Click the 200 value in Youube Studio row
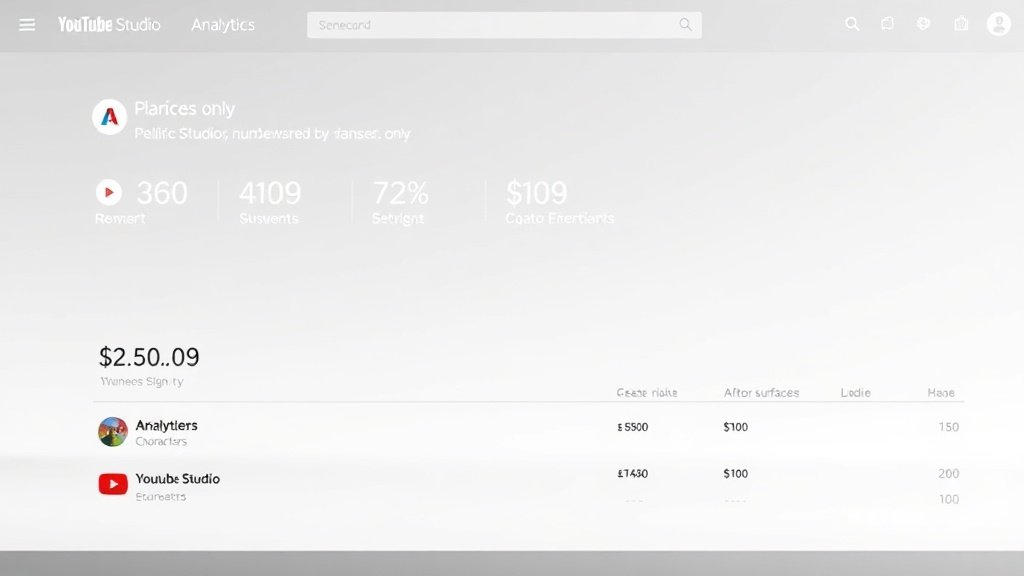The width and height of the screenshot is (1024, 576). click(x=949, y=473)
